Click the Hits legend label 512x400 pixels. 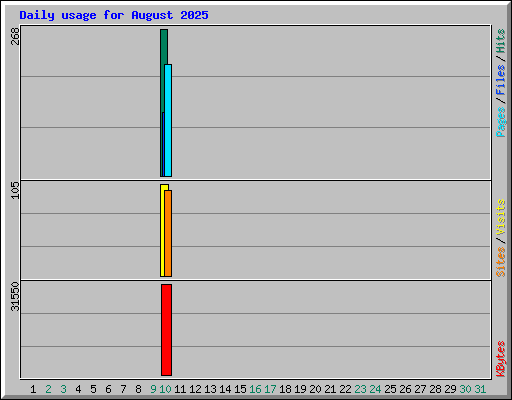tap(500, 41)
